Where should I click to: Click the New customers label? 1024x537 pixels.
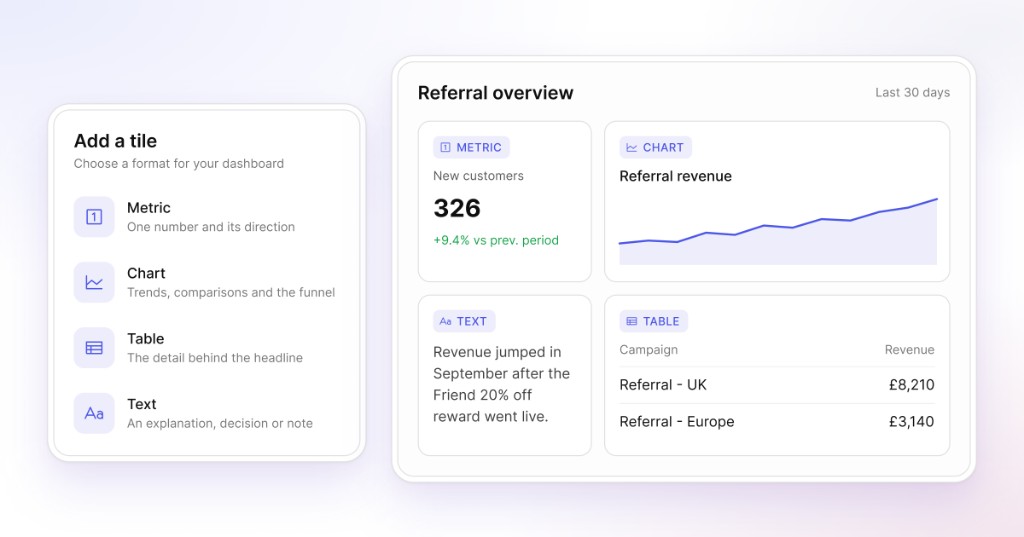click(478, 176)
